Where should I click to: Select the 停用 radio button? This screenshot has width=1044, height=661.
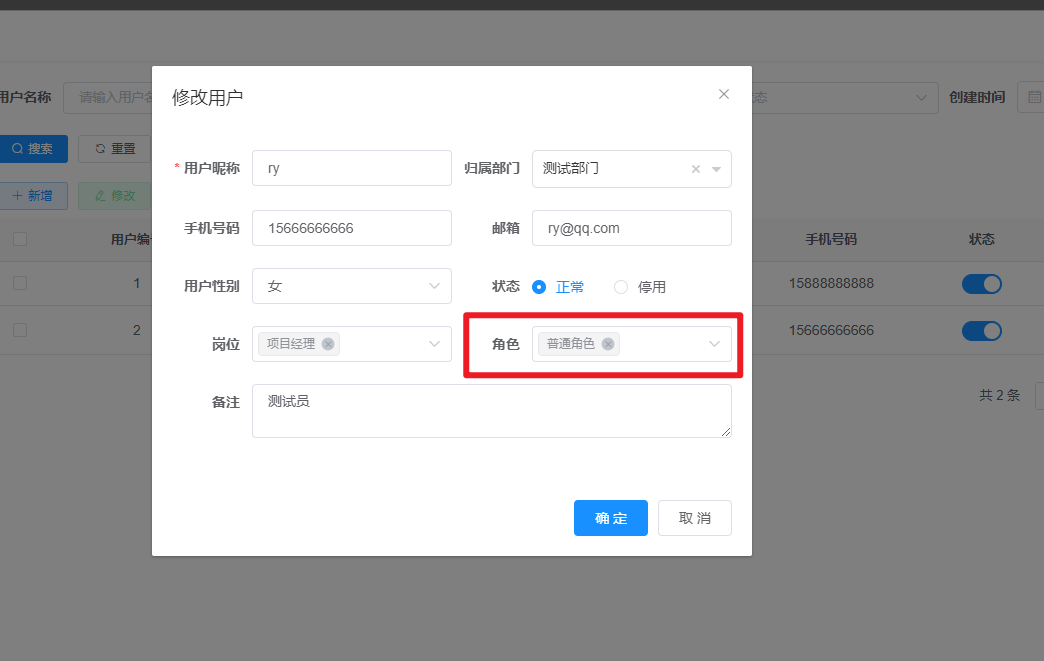click(619, 286)
